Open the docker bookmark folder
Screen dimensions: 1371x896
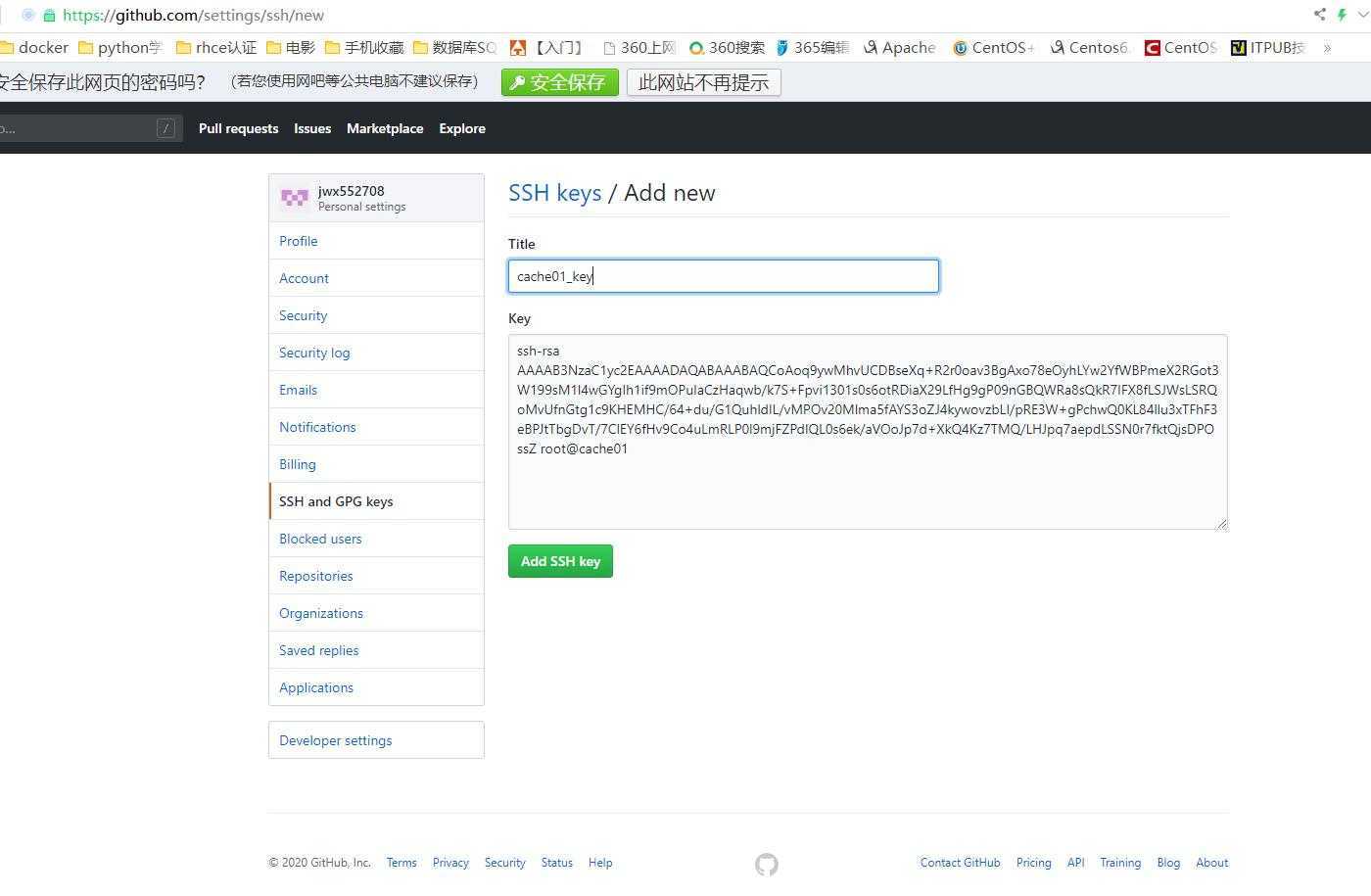point(35,47)
